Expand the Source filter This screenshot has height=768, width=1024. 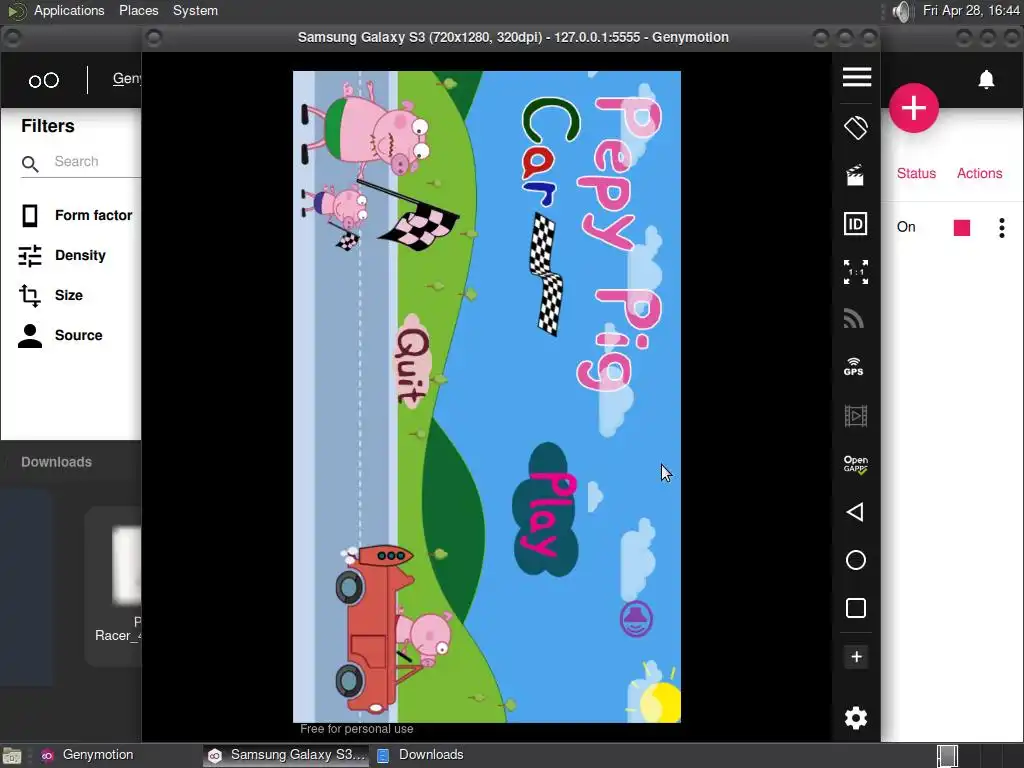coord(60,335)
